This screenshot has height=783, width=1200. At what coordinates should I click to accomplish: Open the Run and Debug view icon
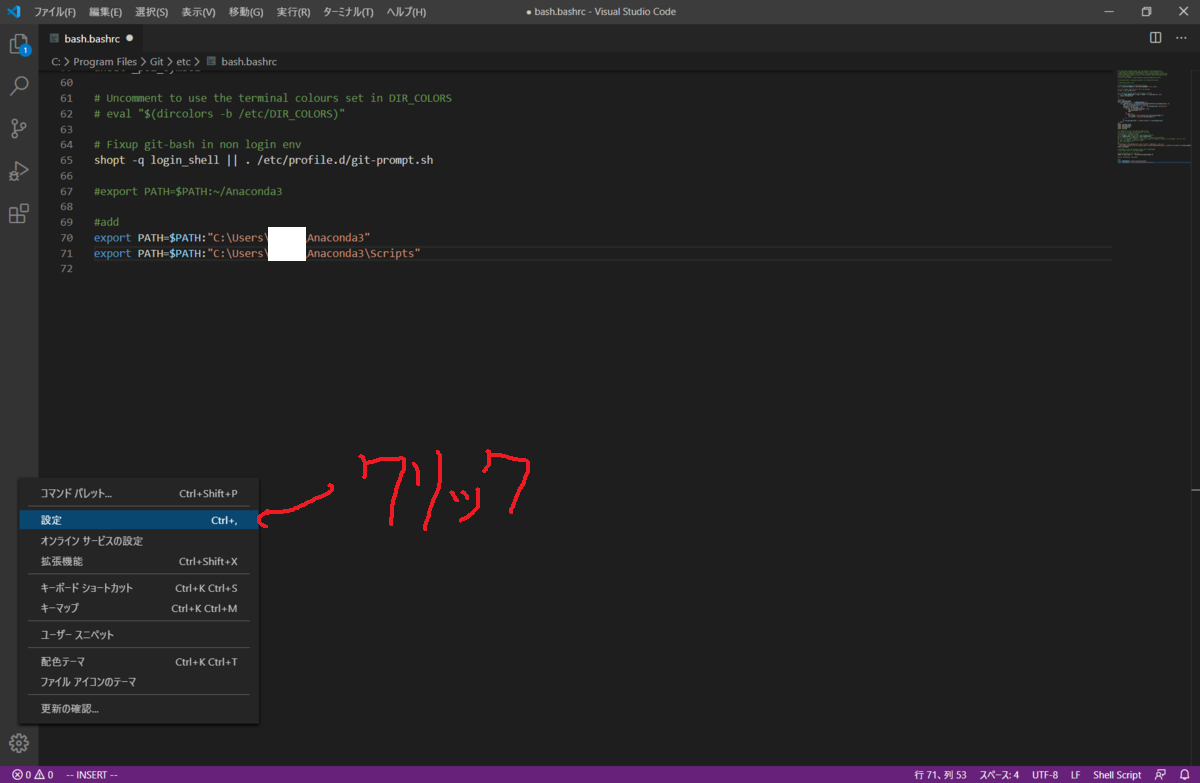(x=19, y=171)
